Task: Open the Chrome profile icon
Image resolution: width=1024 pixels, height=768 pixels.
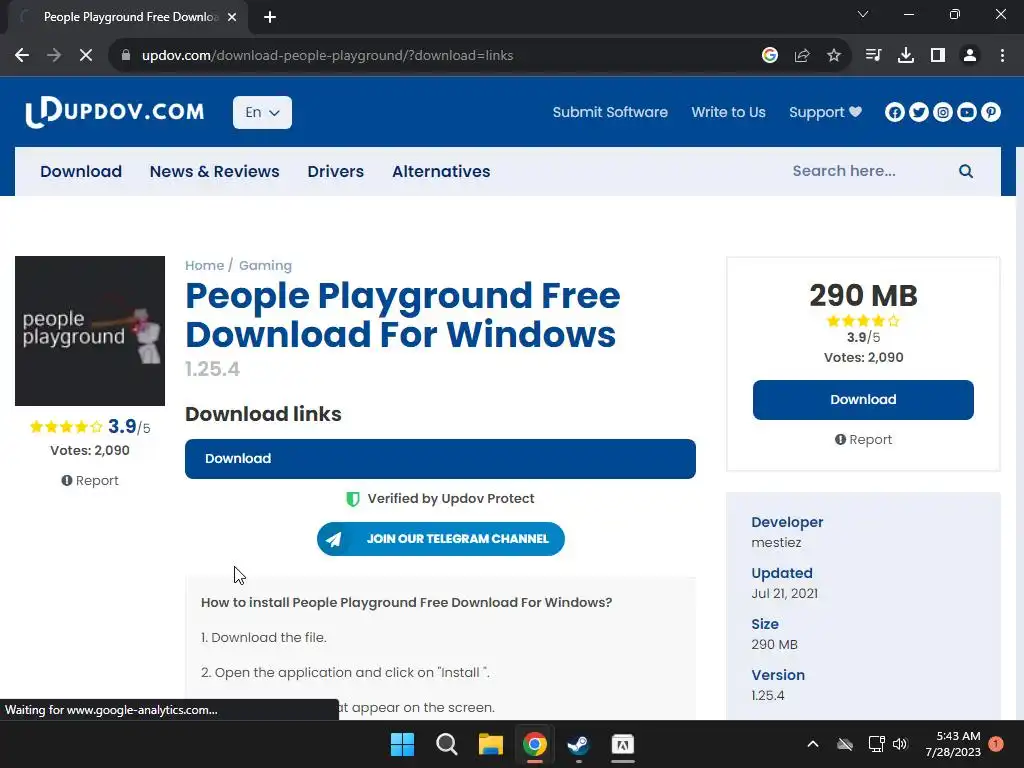Action: [x=970, y=56]
